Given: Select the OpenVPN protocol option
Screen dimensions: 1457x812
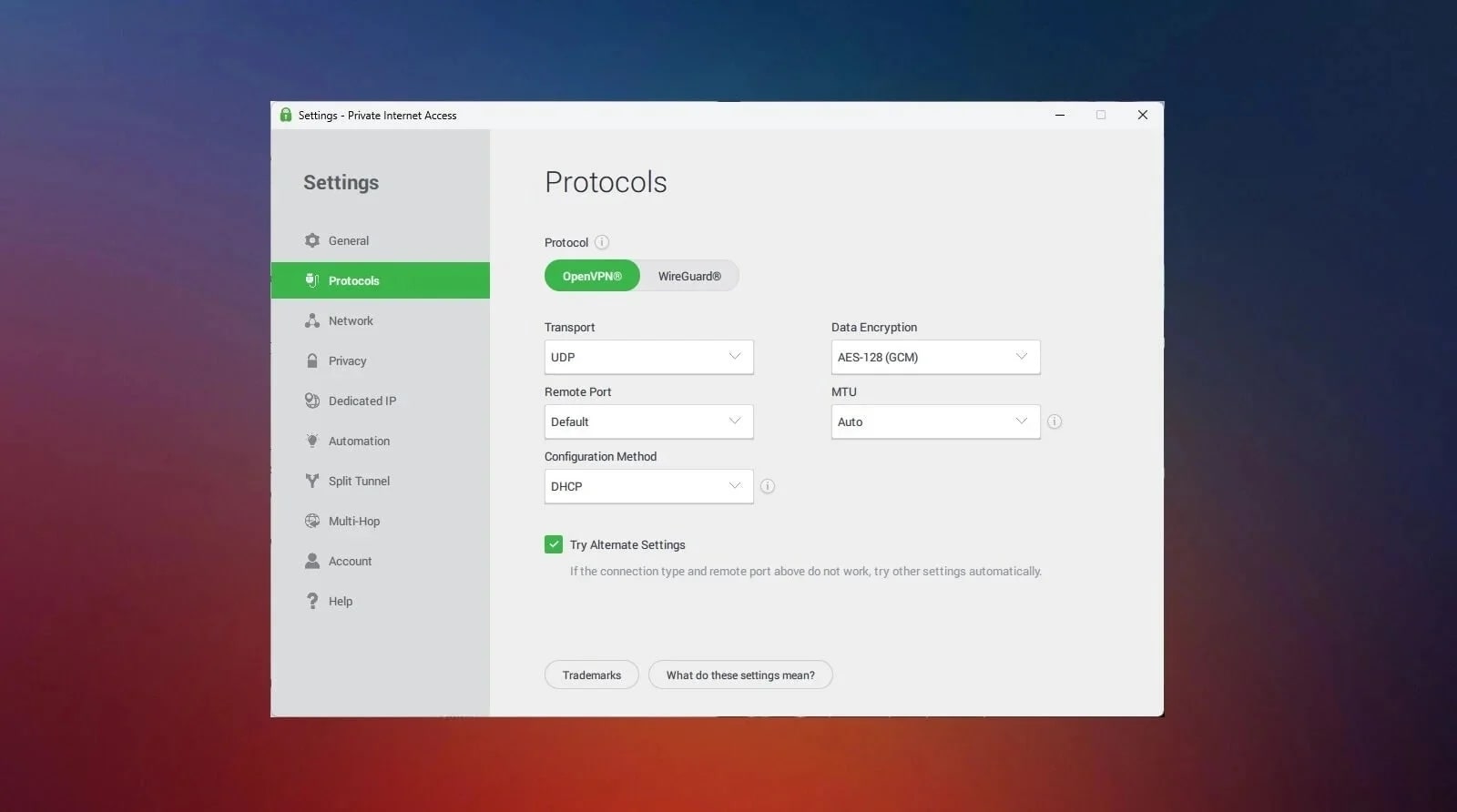Looking at the screenshot, I should (x=592, y=276).
